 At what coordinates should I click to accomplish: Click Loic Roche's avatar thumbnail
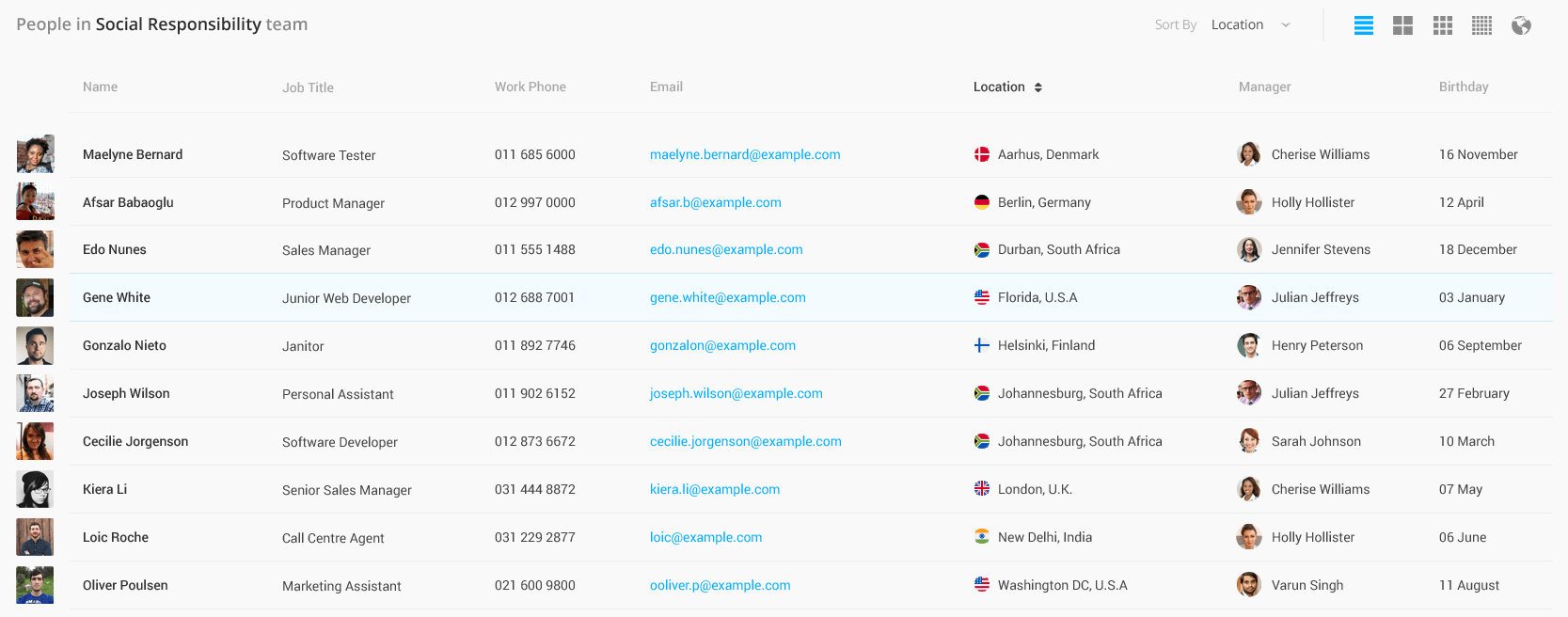pos(35,537)
